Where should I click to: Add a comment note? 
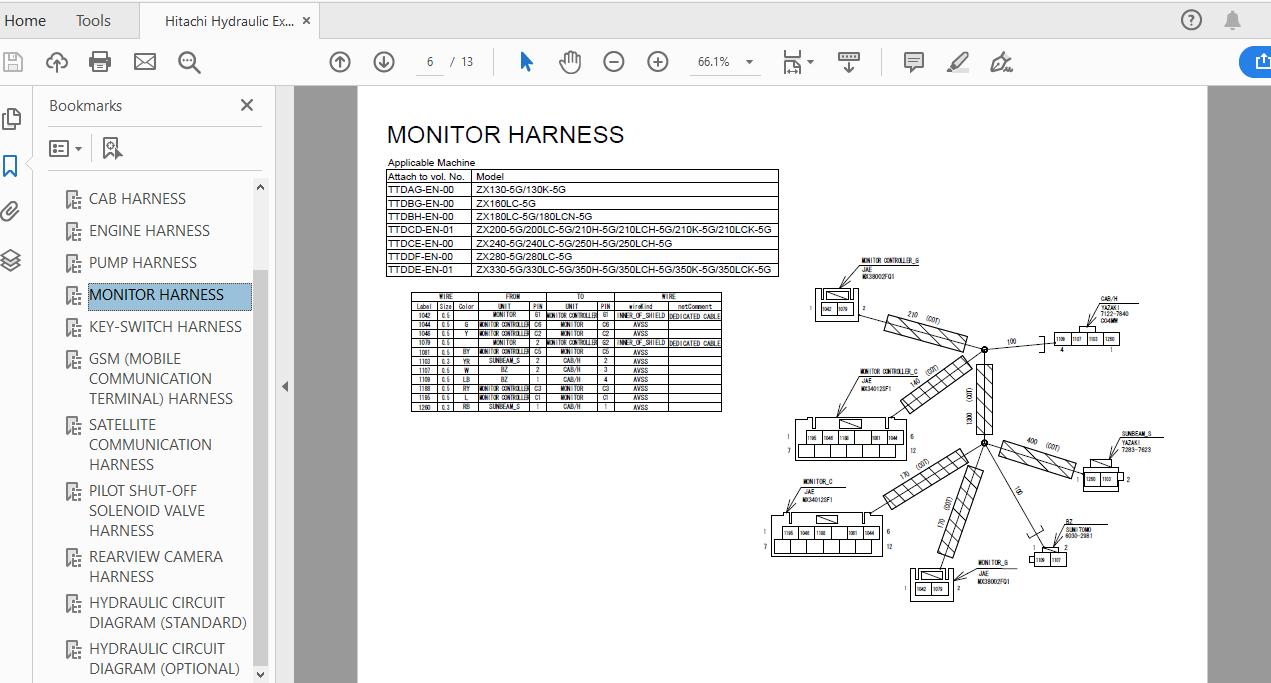tap(914, 62)
